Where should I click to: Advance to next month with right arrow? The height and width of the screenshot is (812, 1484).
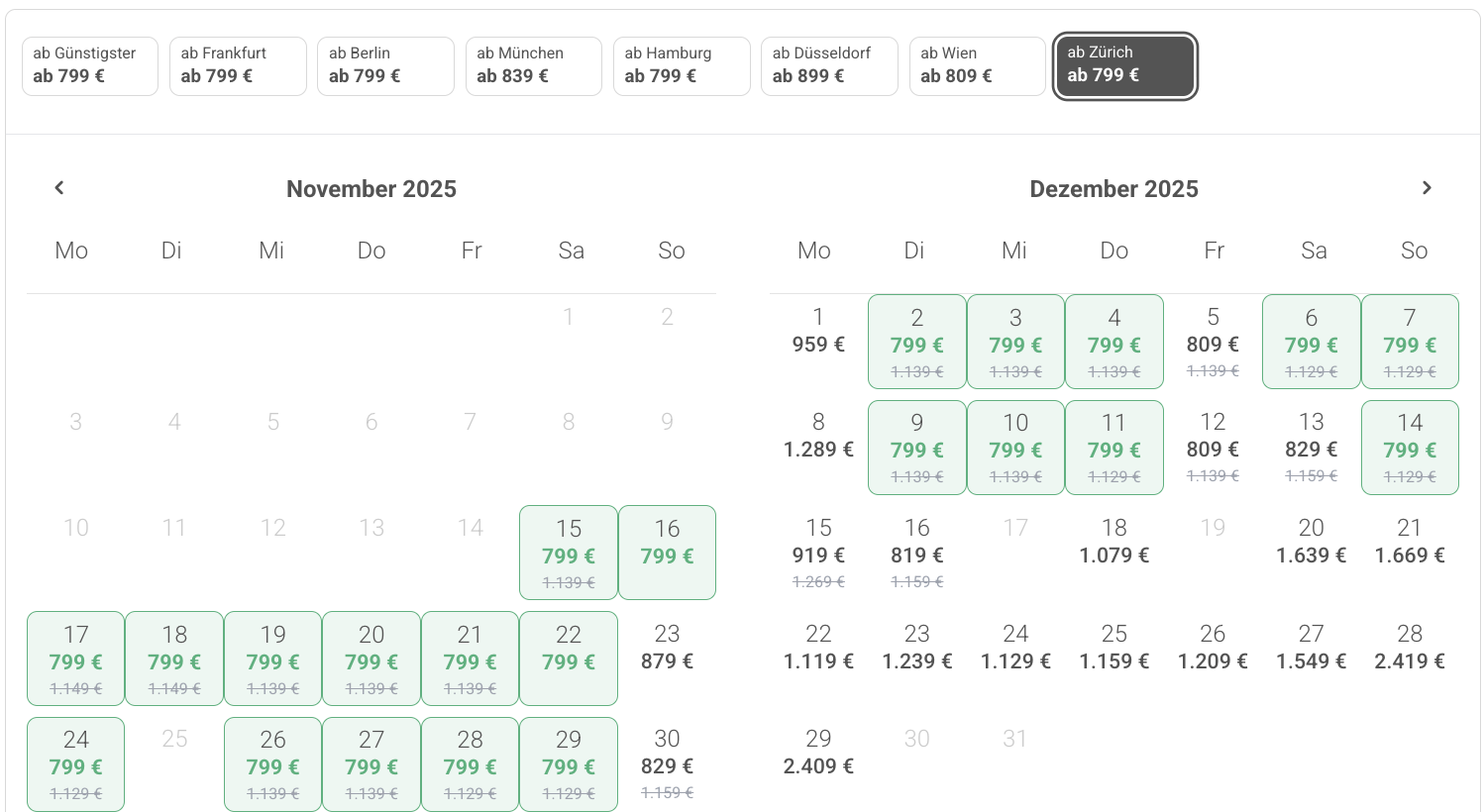(1427, 188)
